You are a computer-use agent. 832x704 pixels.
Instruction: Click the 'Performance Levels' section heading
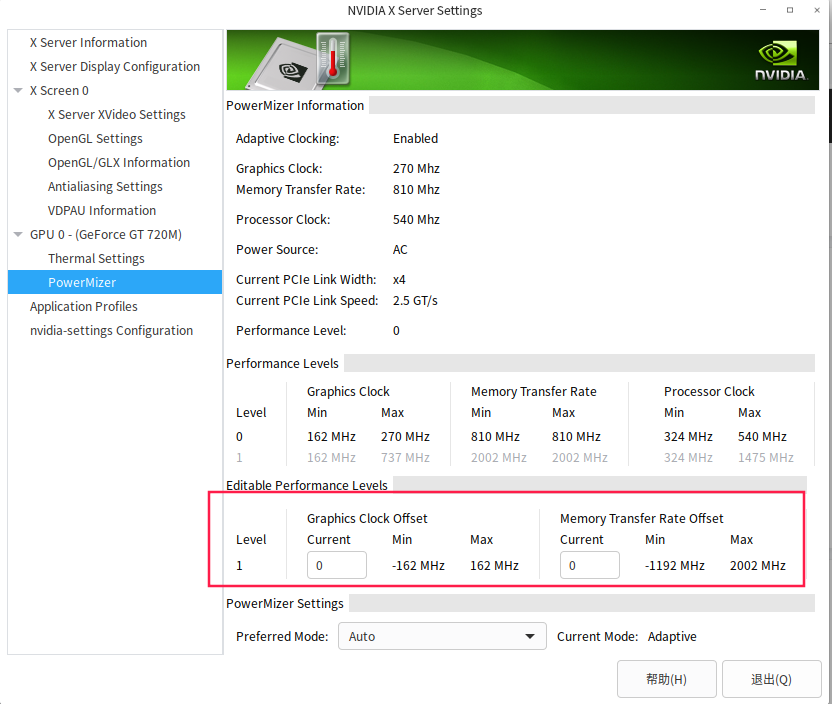tap(282, 363)
